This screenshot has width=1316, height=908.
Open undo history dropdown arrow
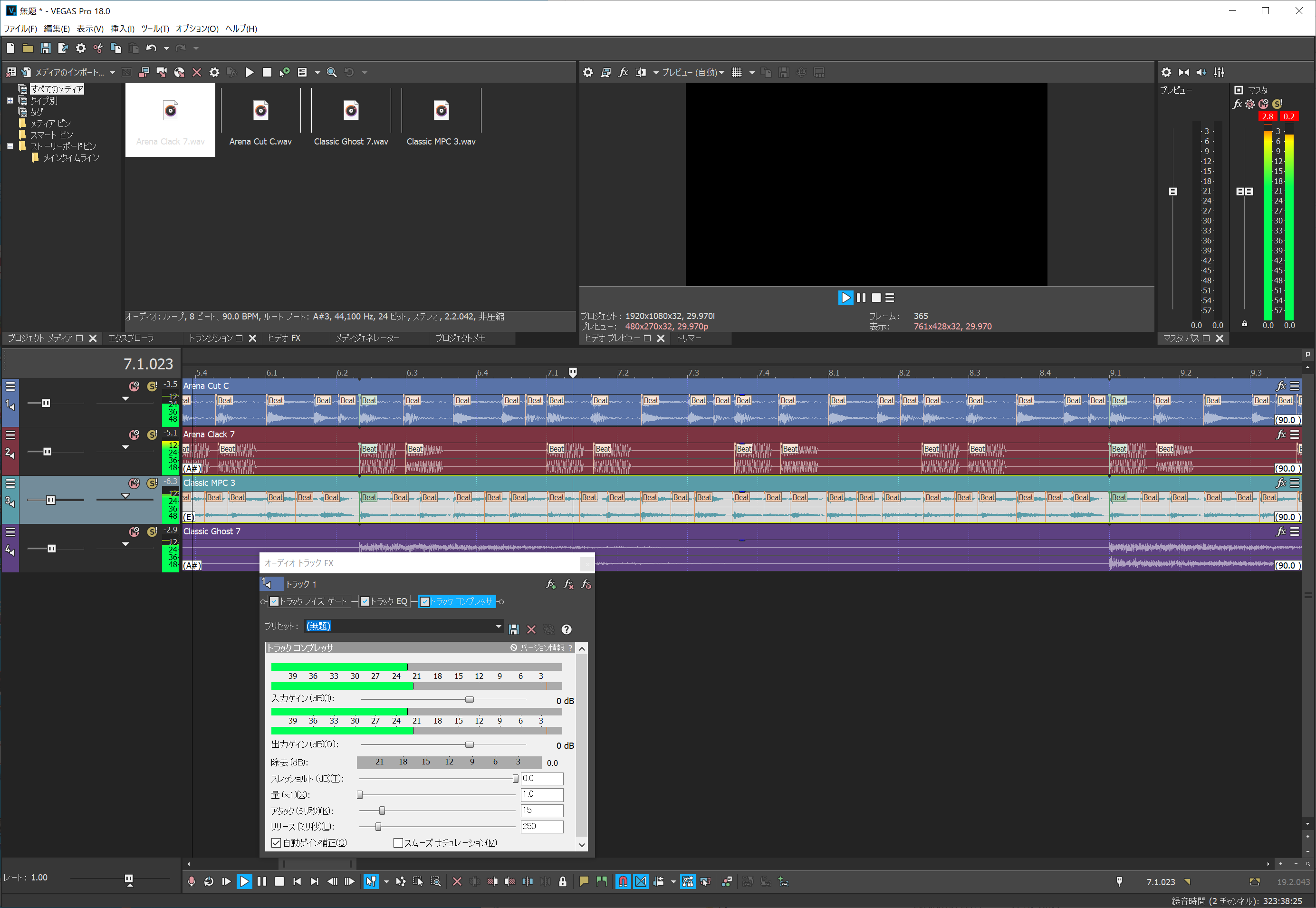pyautogui.click(x=167, y=48)
